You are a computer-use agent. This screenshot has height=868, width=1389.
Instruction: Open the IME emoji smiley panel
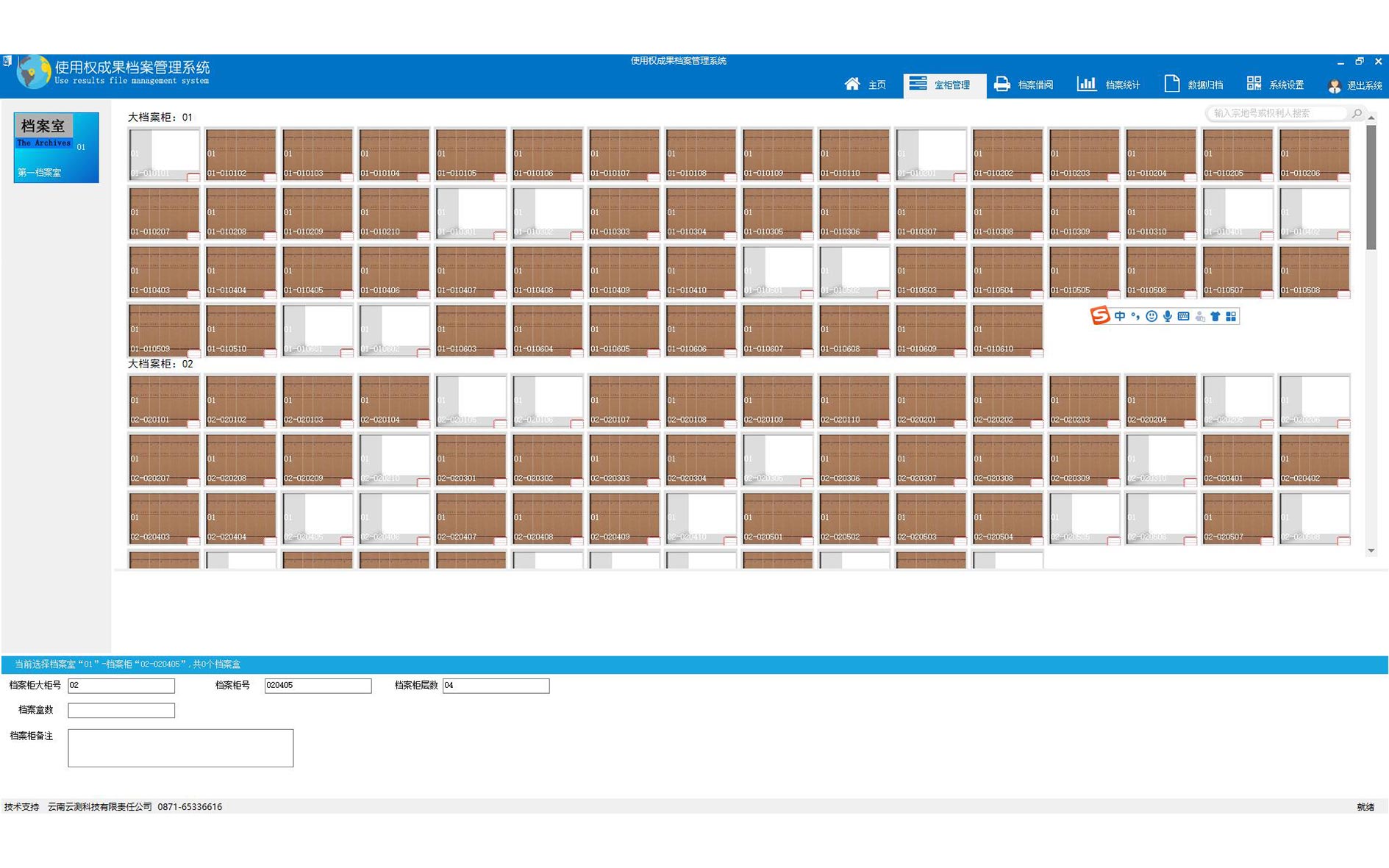(x=1151, y=316)
